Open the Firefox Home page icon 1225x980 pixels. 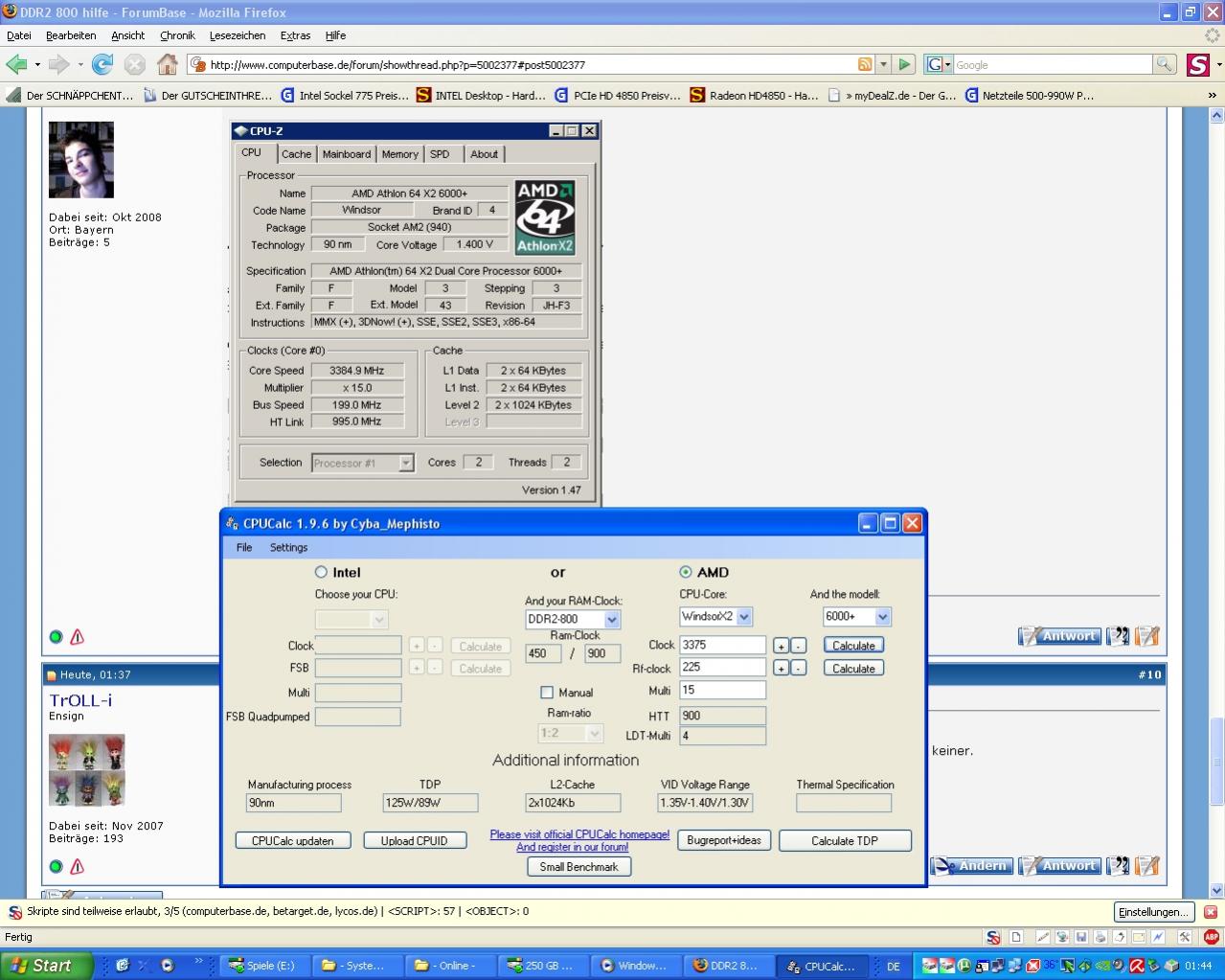(x=168, y=64)
